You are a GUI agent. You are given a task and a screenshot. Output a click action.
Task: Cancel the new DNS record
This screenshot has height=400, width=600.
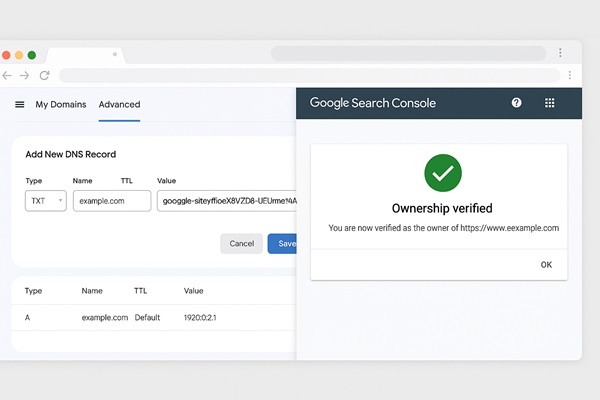(241, 243)
